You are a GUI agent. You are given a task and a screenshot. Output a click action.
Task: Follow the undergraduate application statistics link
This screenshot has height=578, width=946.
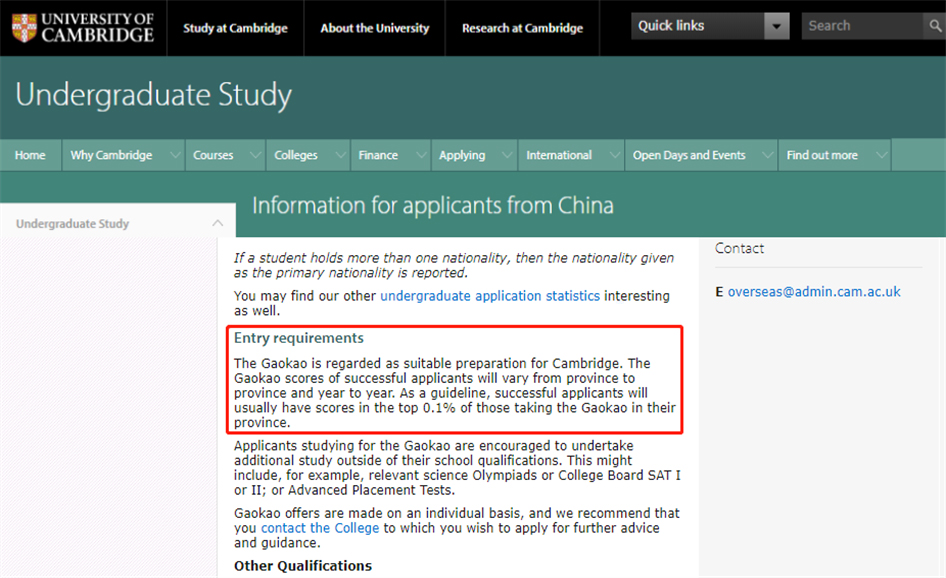490,296
